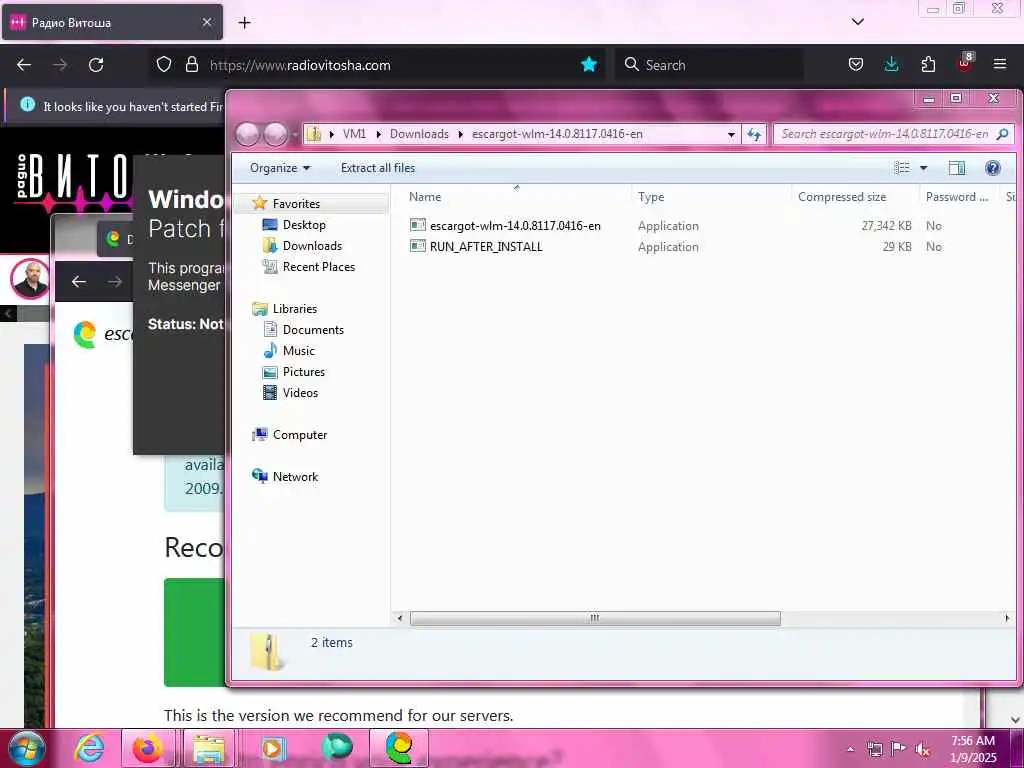Open Desktop in Favorites

304,225
